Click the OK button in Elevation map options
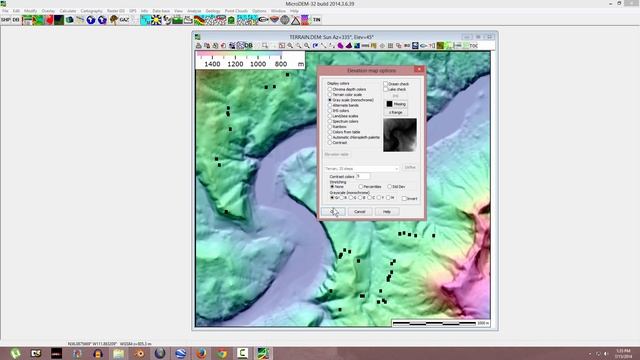 [333, 211]
